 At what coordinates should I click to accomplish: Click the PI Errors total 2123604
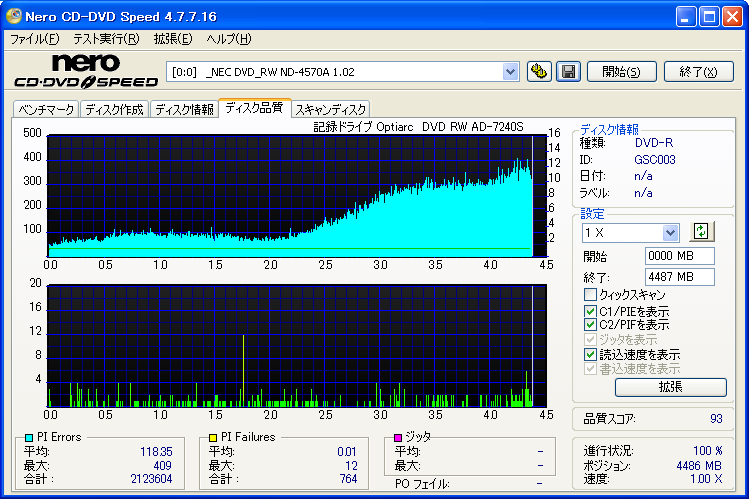(x=151, y=479)
